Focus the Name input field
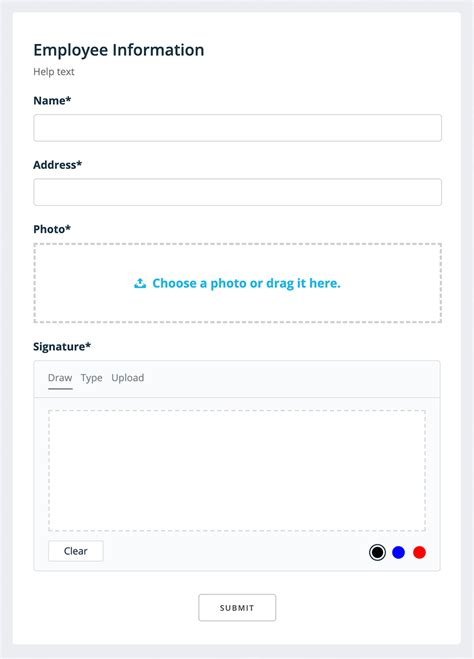This screenshot has width=474, height=659. pyautogui.click(x=237, y=128)
